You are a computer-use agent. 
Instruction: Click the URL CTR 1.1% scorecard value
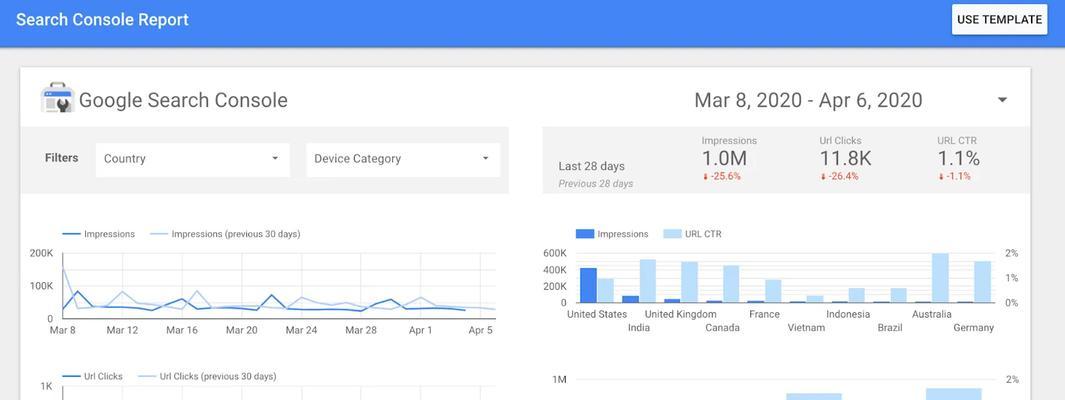click(x=958, y=159)
